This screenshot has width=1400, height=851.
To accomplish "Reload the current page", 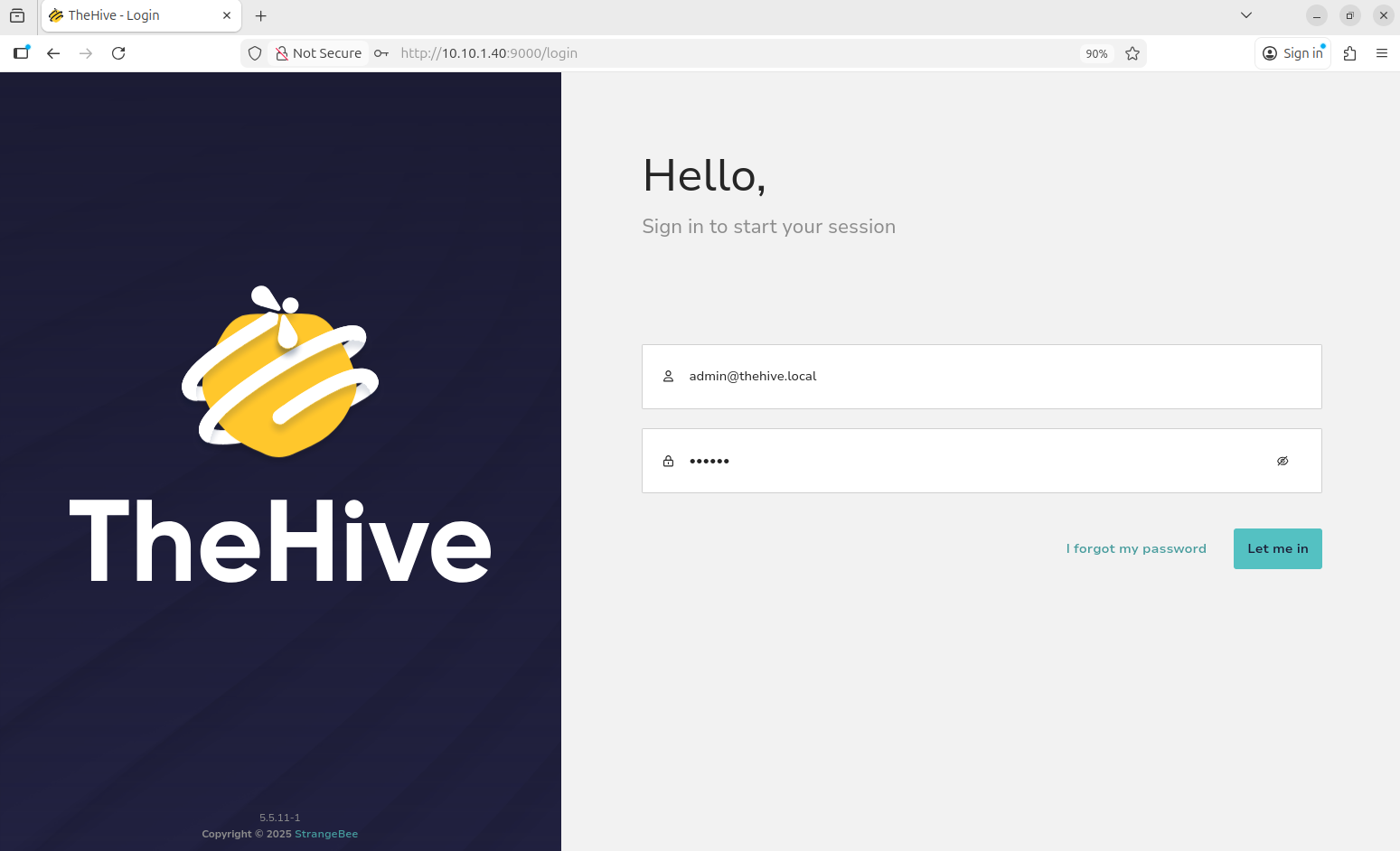I will (118, 53).
